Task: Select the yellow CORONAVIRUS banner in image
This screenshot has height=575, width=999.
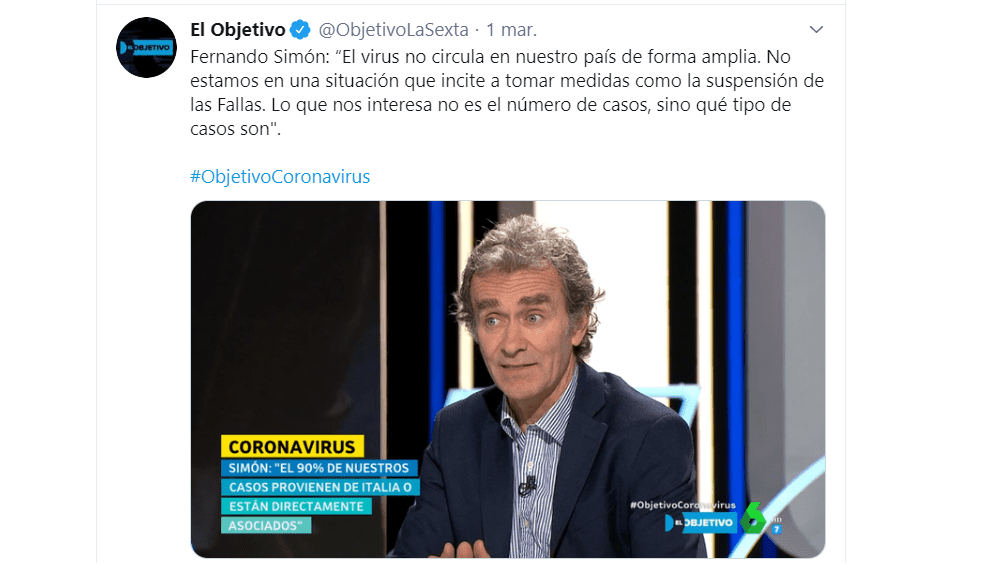Action: pos(292,446)
